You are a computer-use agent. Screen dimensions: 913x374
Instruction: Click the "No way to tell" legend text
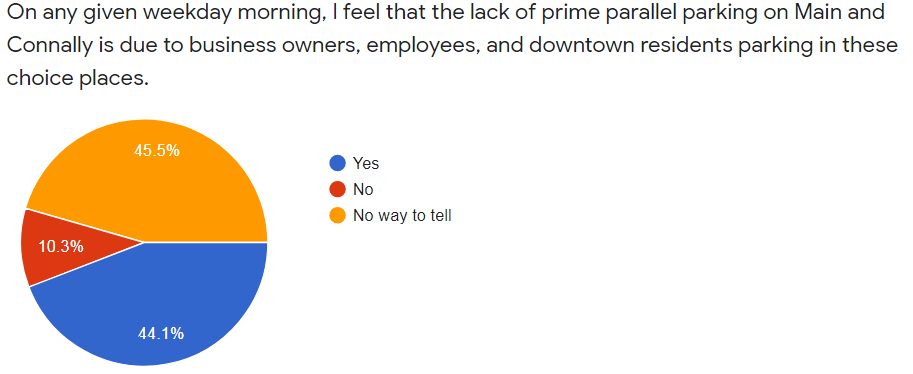(x=402, y=216)
